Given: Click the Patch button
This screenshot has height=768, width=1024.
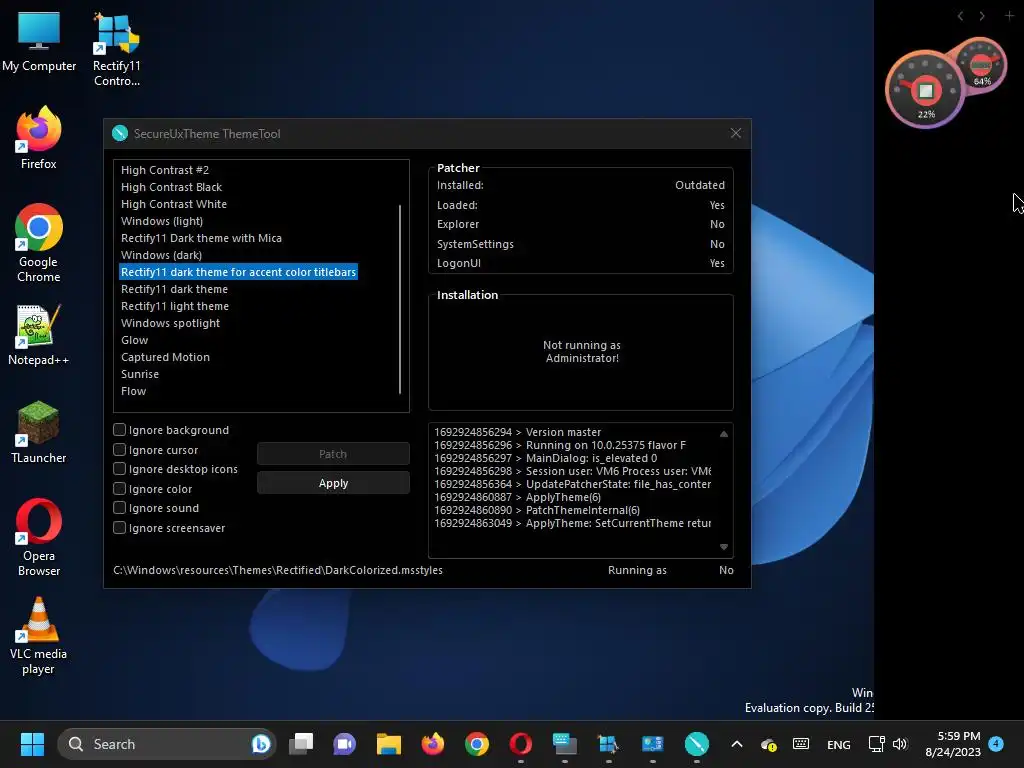Looking at the screenshot, I should tap(333, 453).
